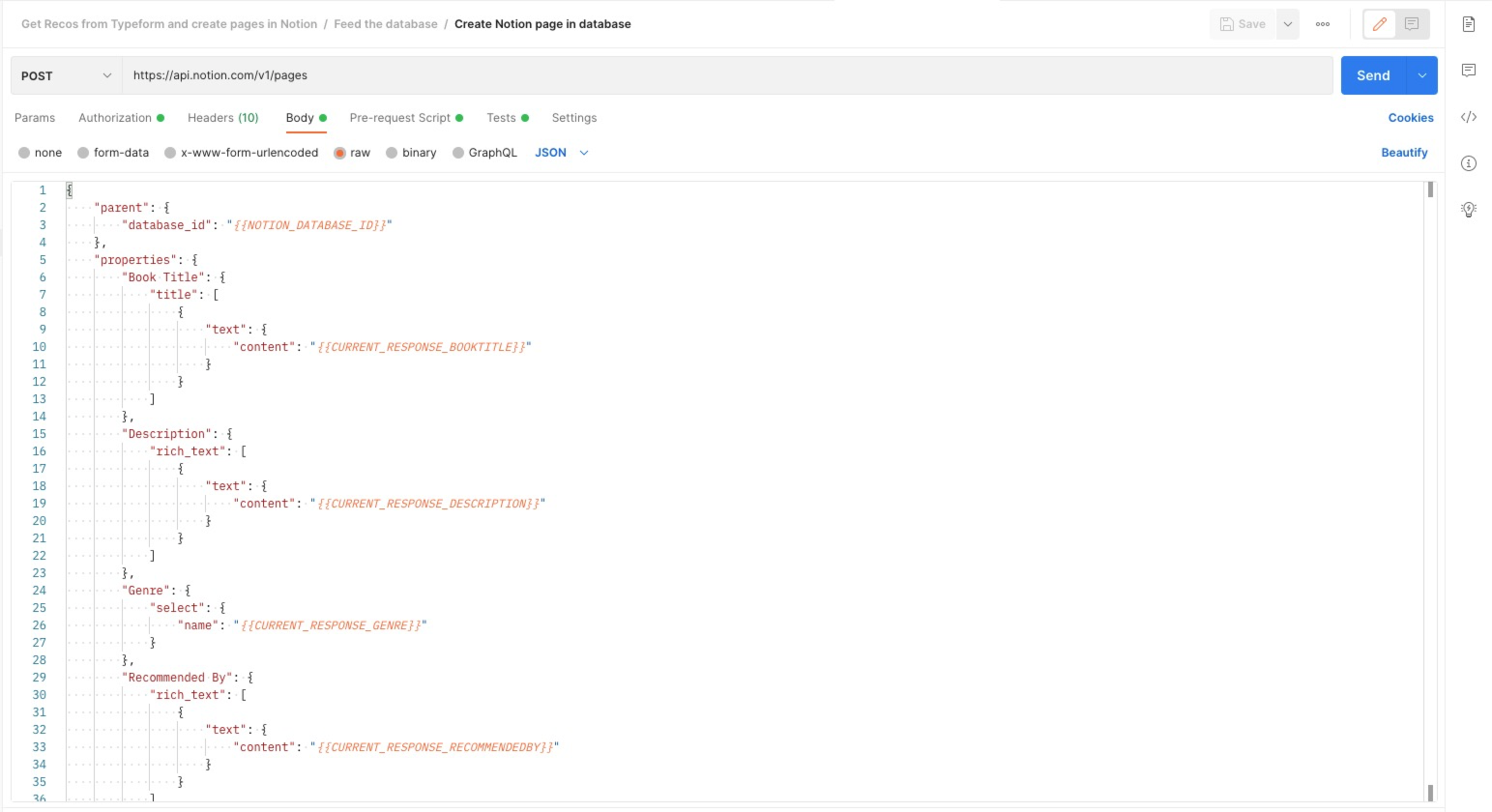Click the "Genre" key in the editor

(146, 591)
